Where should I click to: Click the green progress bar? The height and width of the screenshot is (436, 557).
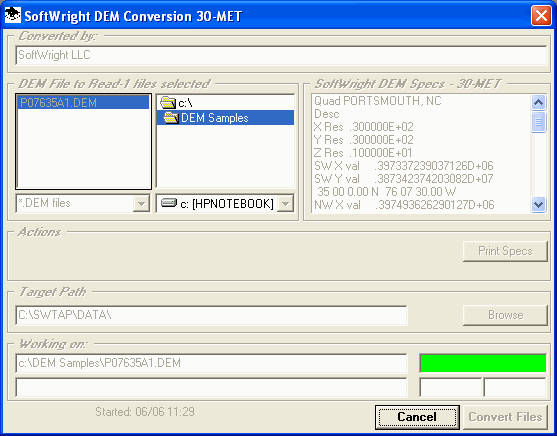483,363
